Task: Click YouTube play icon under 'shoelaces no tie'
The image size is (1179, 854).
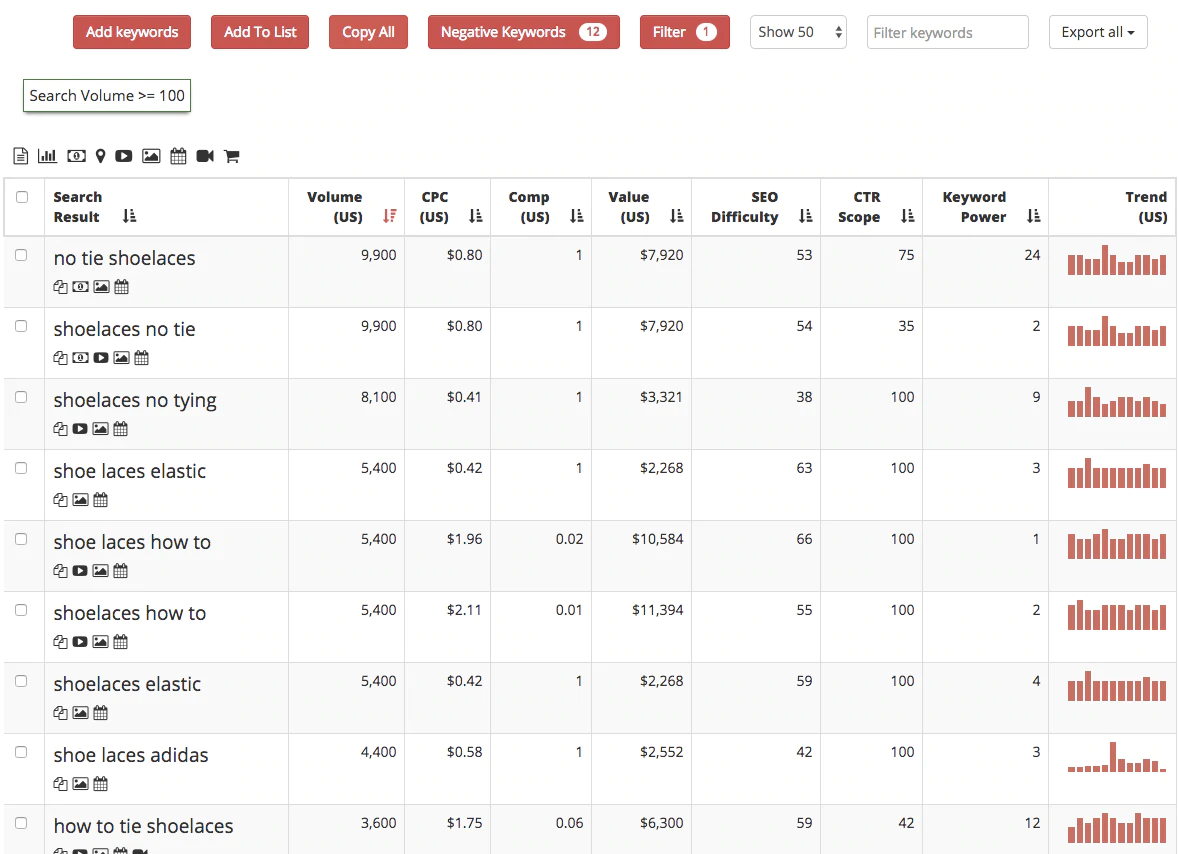Action: [x=101, y=358]
